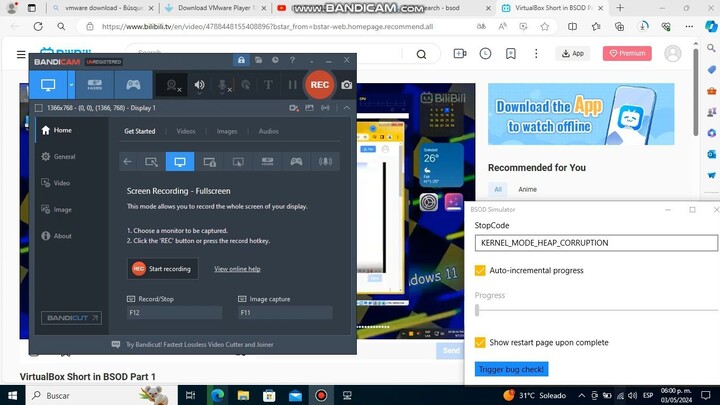Select audio only recording mode

point(325,162)
